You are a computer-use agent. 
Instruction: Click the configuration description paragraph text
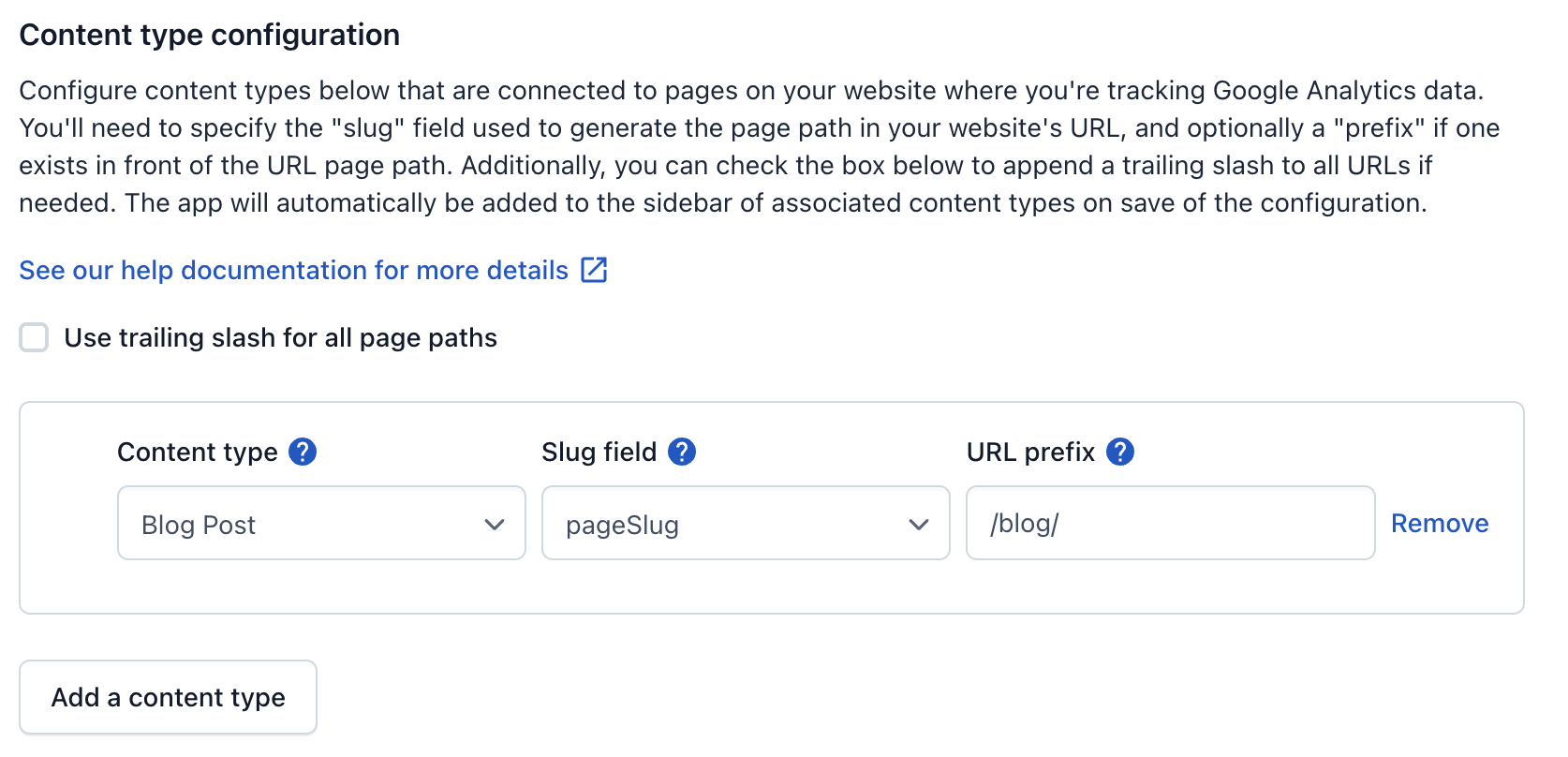(x=760, y=146)
